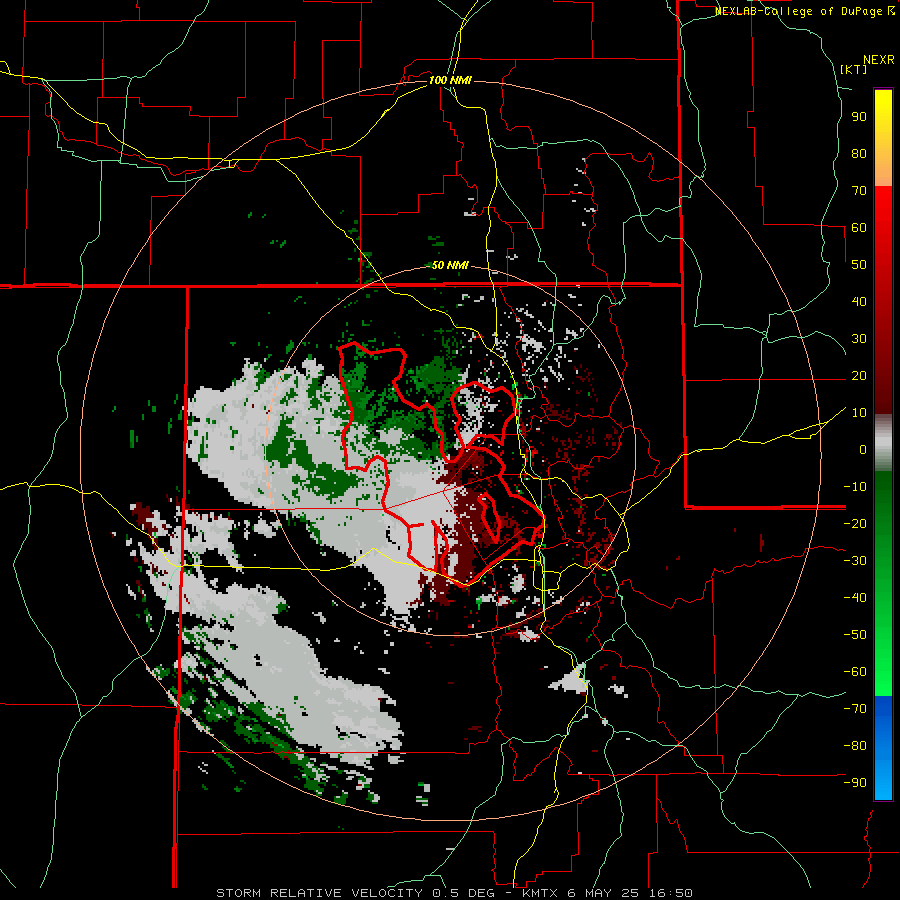This screenshot has width=900, height=900.
Task: Click the 70 value on velocity scale
Action: [859, 191]
